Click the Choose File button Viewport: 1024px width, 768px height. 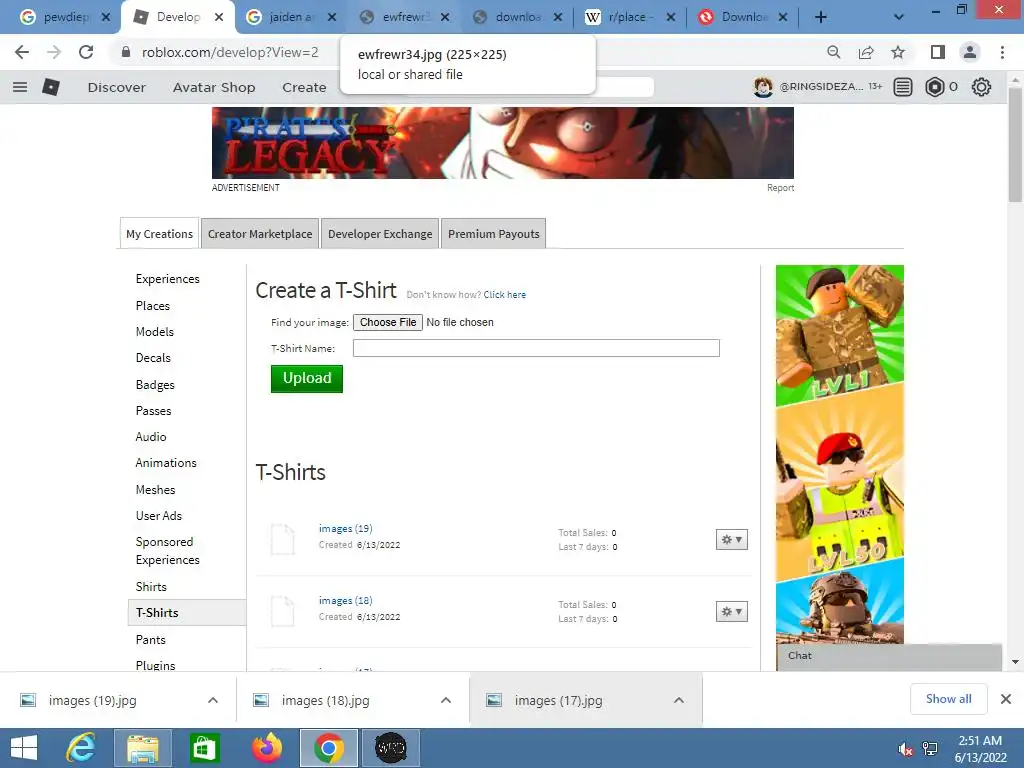[x=388, y=323]
